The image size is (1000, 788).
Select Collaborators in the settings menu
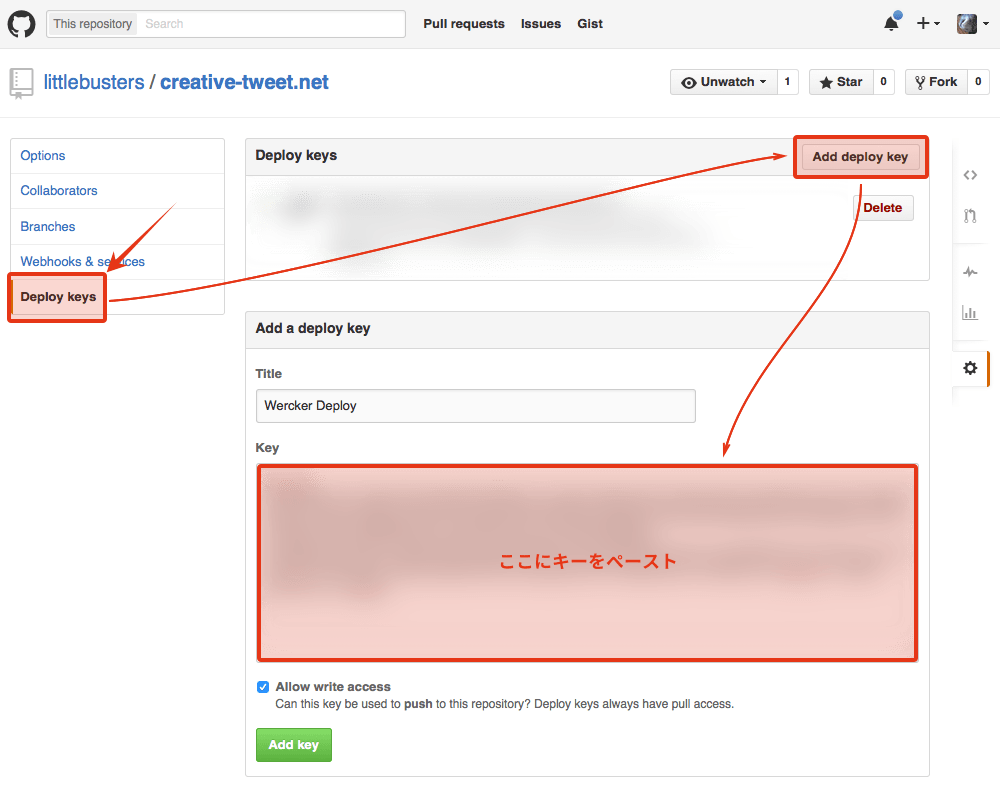[x=59, y=191]
